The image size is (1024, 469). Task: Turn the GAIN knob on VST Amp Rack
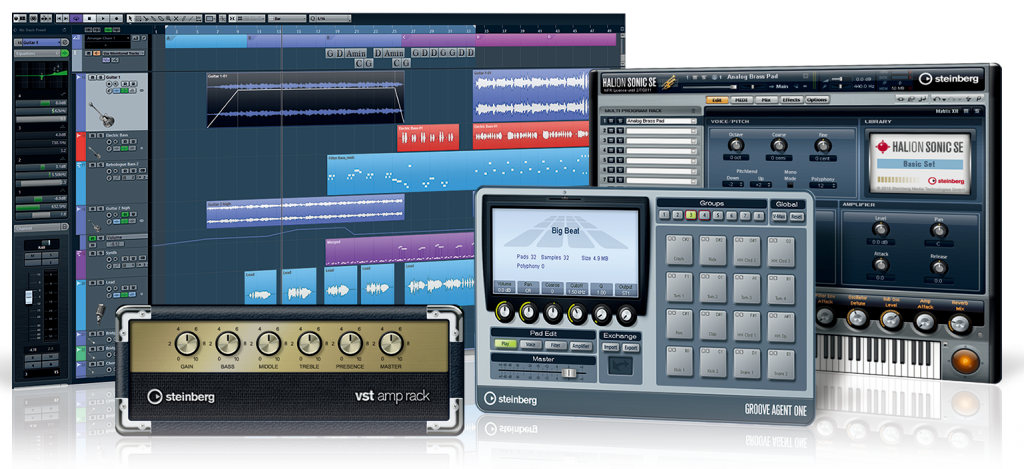[x=187, y=343]
